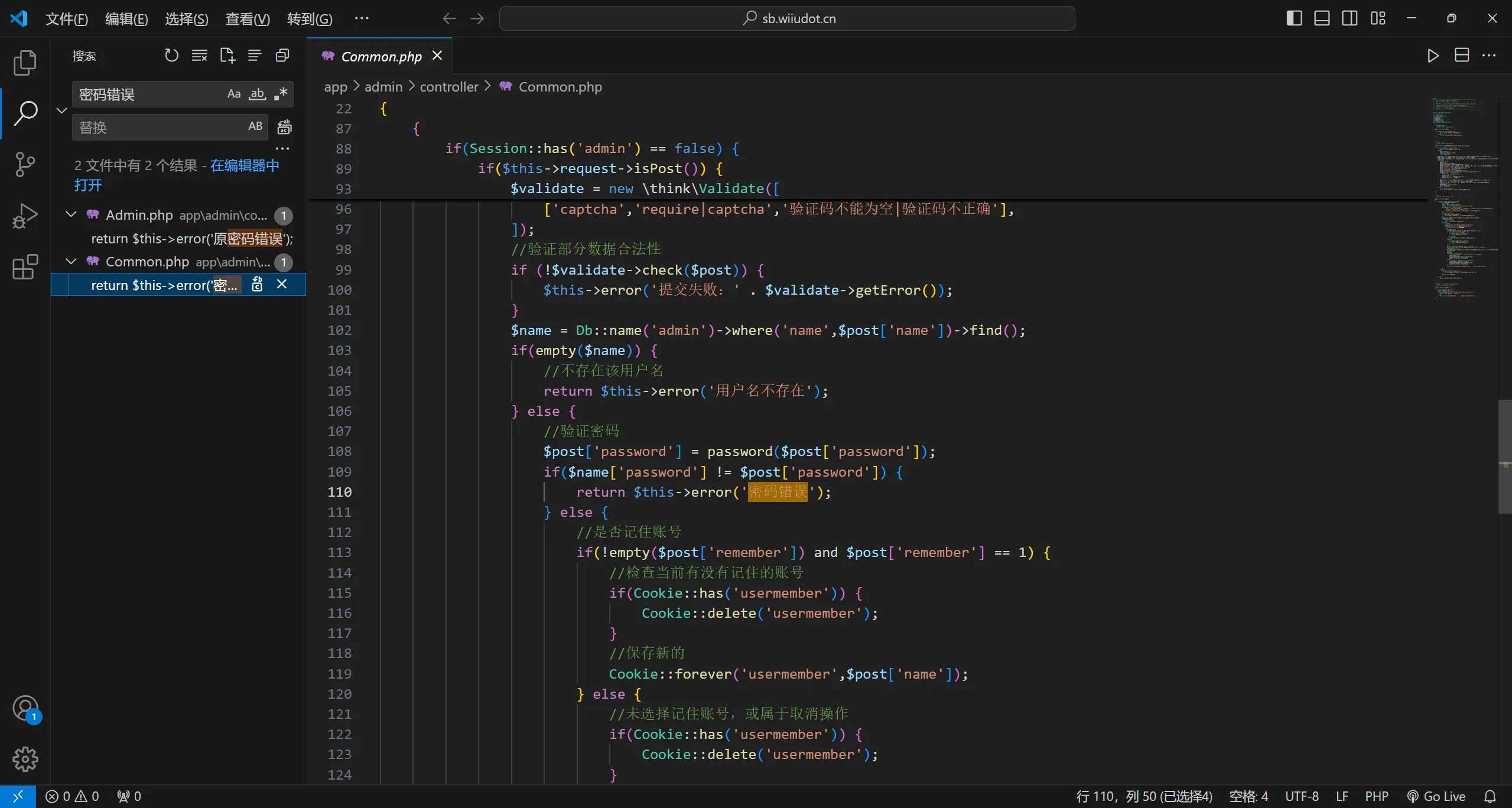Open the Source Control view
1512x808 pixels.
(25, 164)
